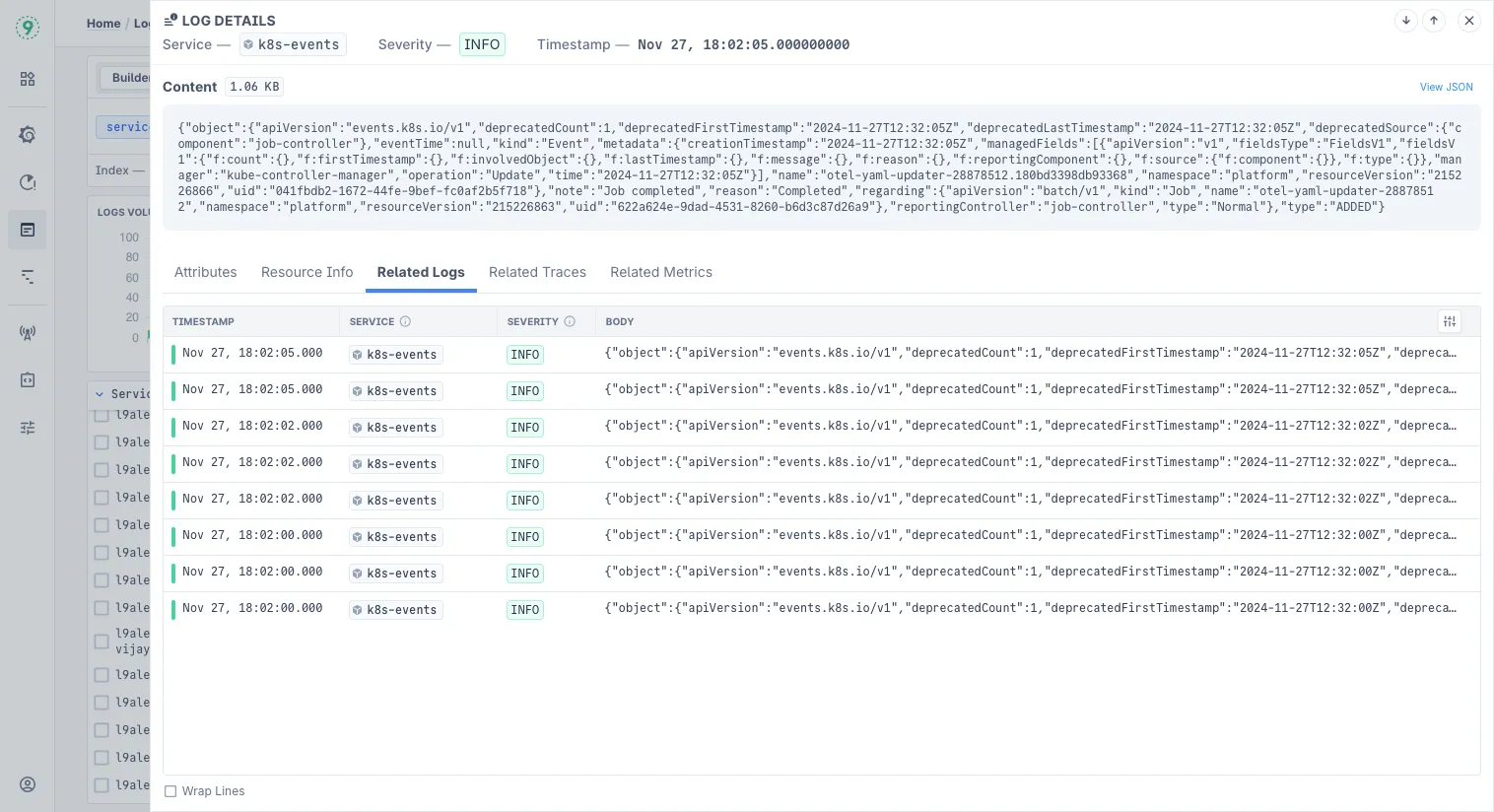Close the Log Details panel
Viewport: 1494px width, 812px height.
pos(1468,21)
